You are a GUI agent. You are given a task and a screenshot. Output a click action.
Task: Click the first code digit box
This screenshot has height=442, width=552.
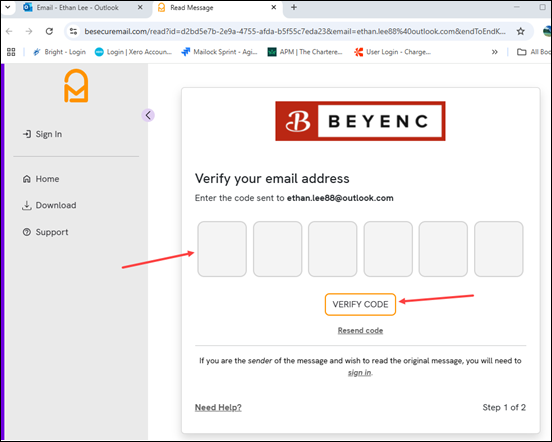tap(222, 249)
